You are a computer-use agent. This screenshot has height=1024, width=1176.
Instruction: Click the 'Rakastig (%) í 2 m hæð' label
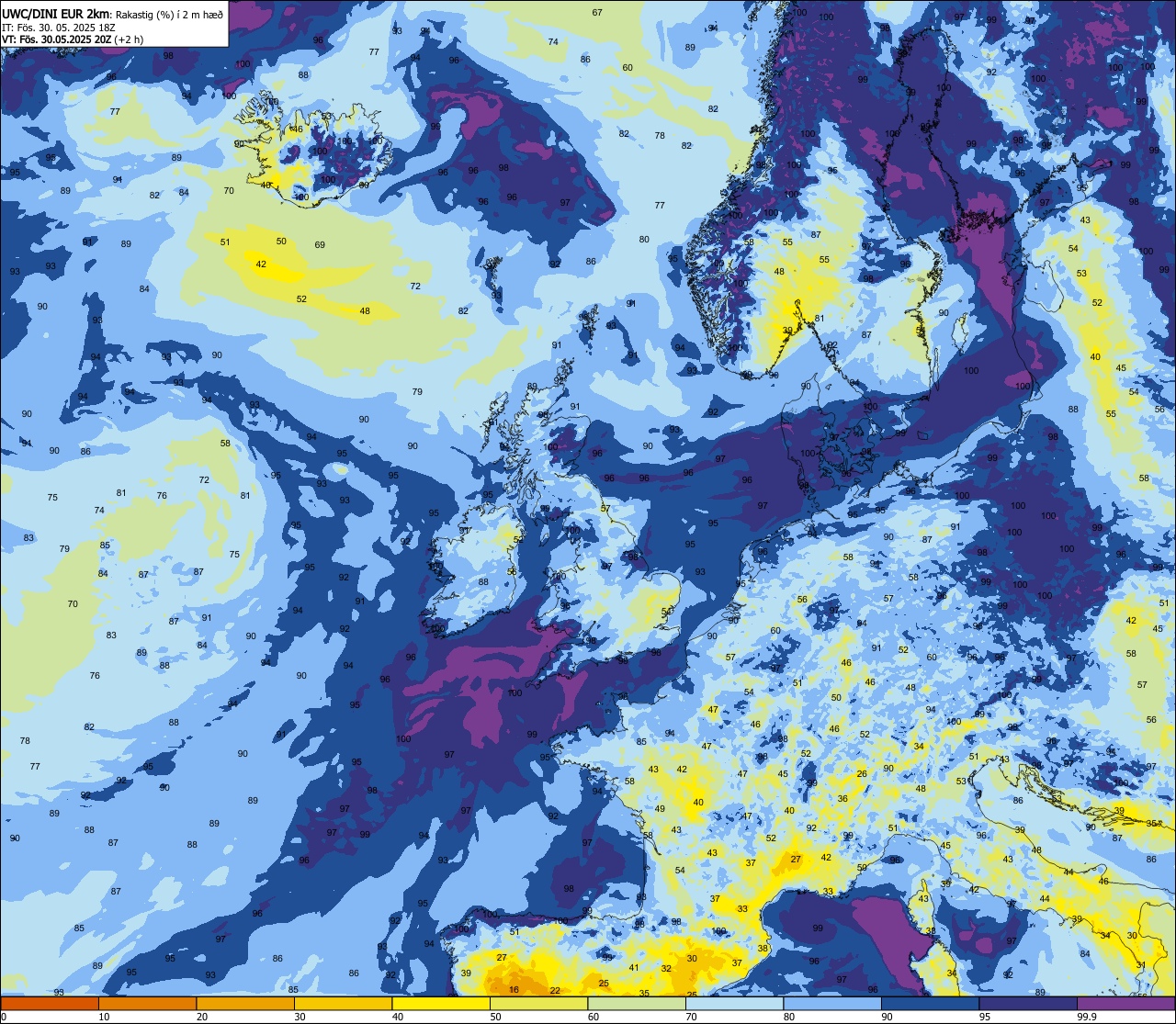click(169, 13)
